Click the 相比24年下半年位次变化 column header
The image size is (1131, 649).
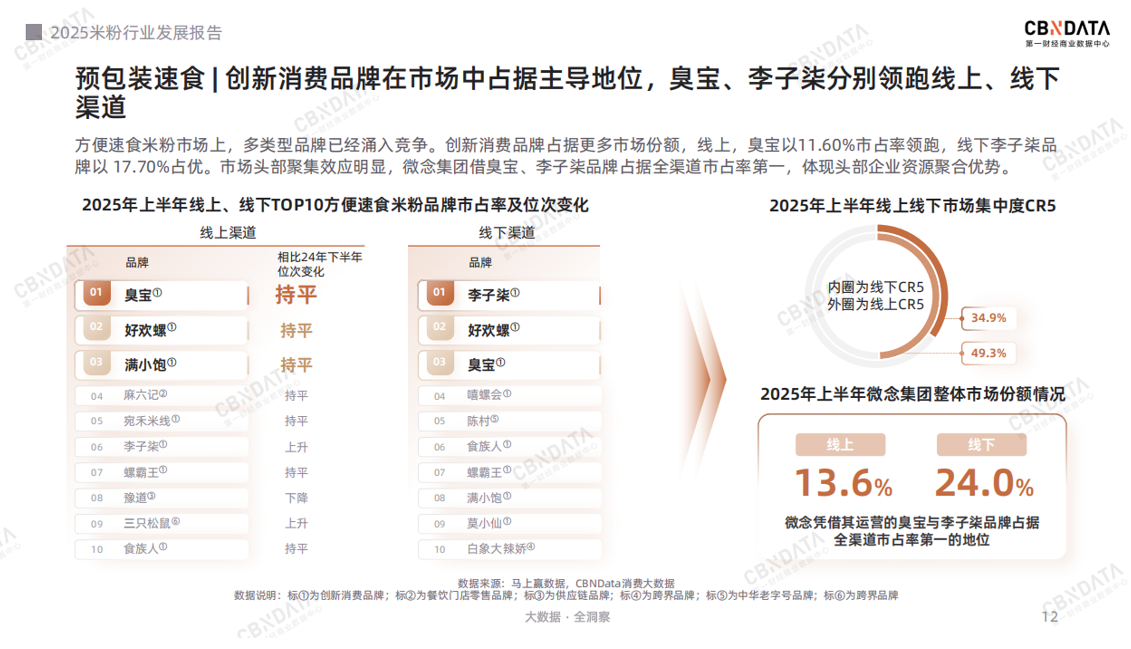[x=320, y=264]
